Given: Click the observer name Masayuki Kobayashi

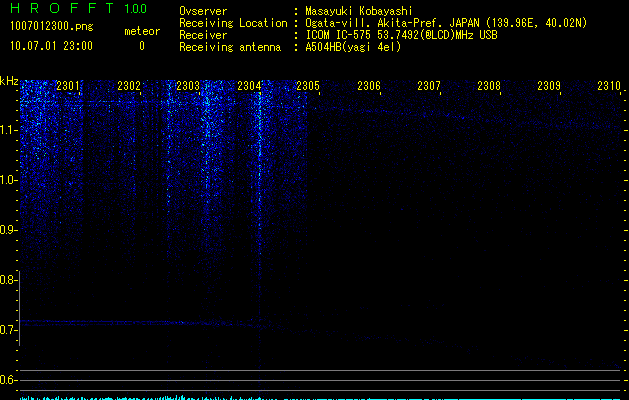Looking at the screenshot, I should 359,11.
